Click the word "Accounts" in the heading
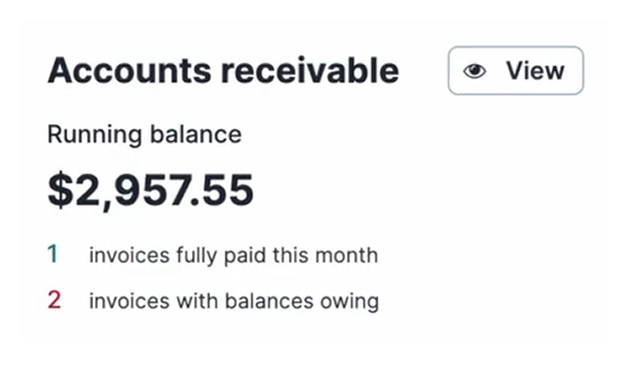The height and width of the screenshot is (383, 628). click(129, 71)
